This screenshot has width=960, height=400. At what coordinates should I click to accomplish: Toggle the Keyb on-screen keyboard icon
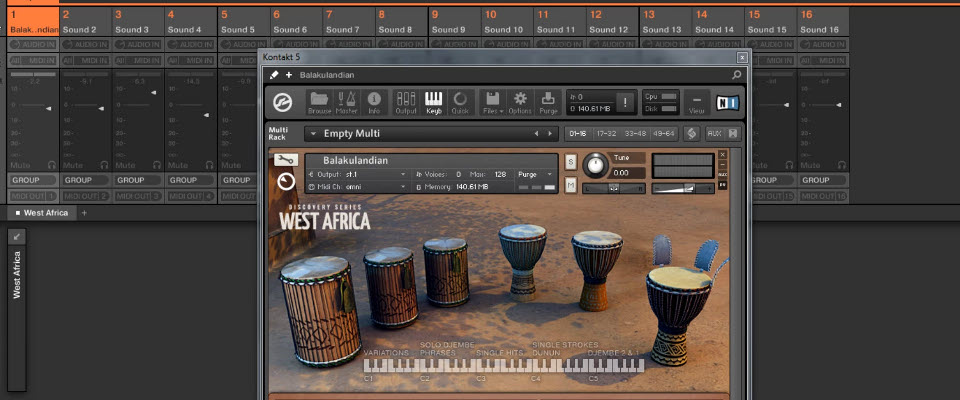433,102
